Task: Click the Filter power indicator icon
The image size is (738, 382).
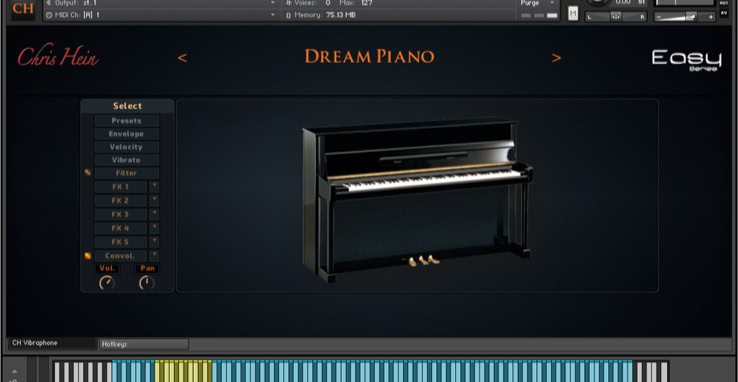Action: [88, 173]
